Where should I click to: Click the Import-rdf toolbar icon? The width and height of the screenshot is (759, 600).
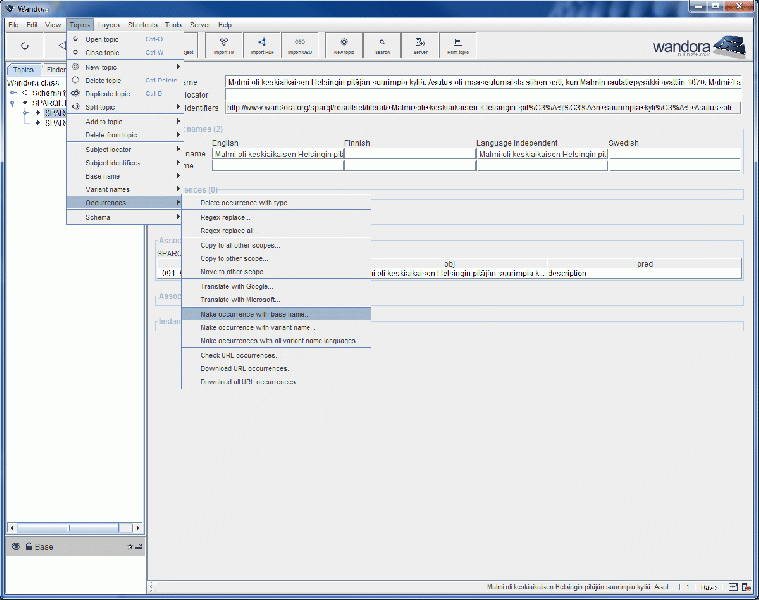click(x=262, y=44)
